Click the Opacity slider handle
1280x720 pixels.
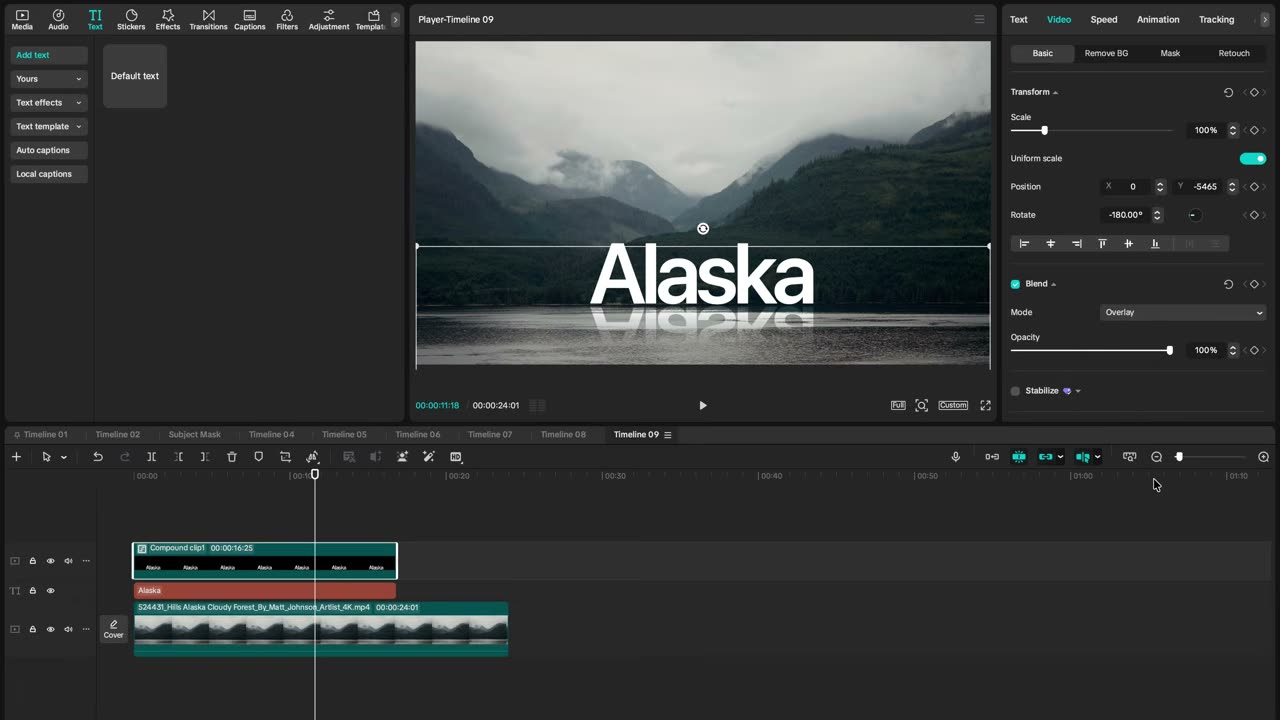coord(1169,350)
